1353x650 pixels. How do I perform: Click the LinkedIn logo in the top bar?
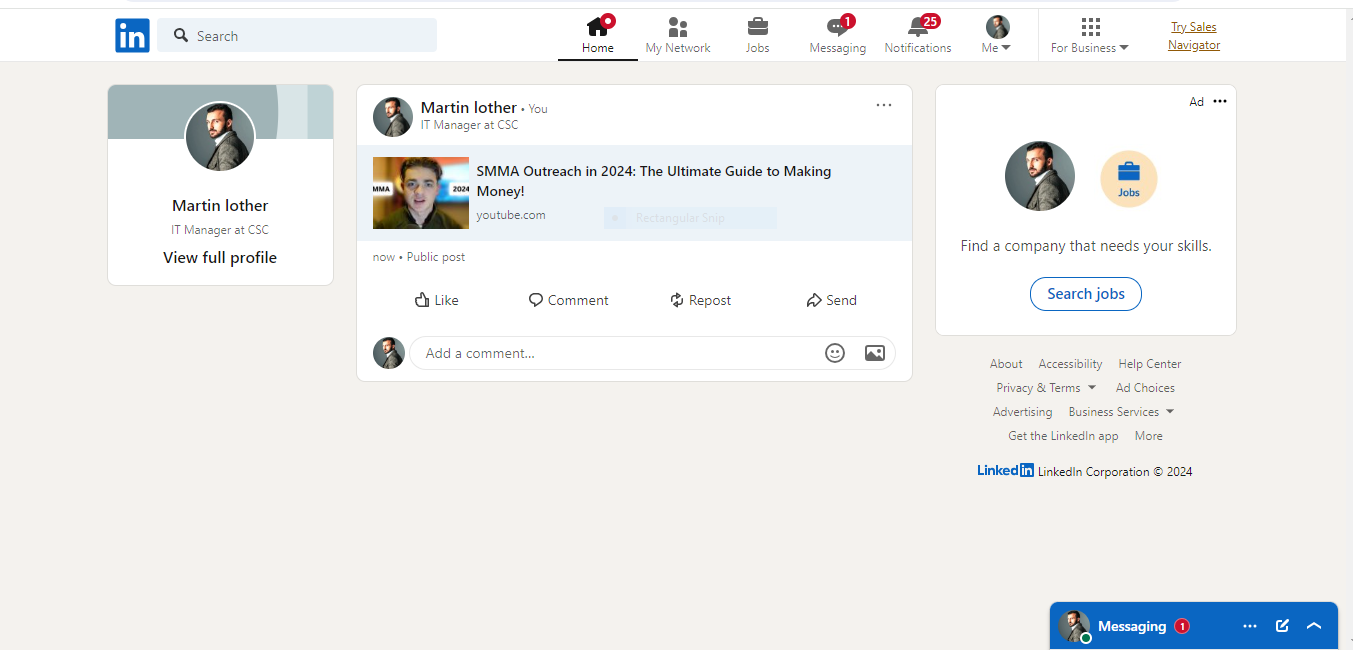(x=132, y=35)
